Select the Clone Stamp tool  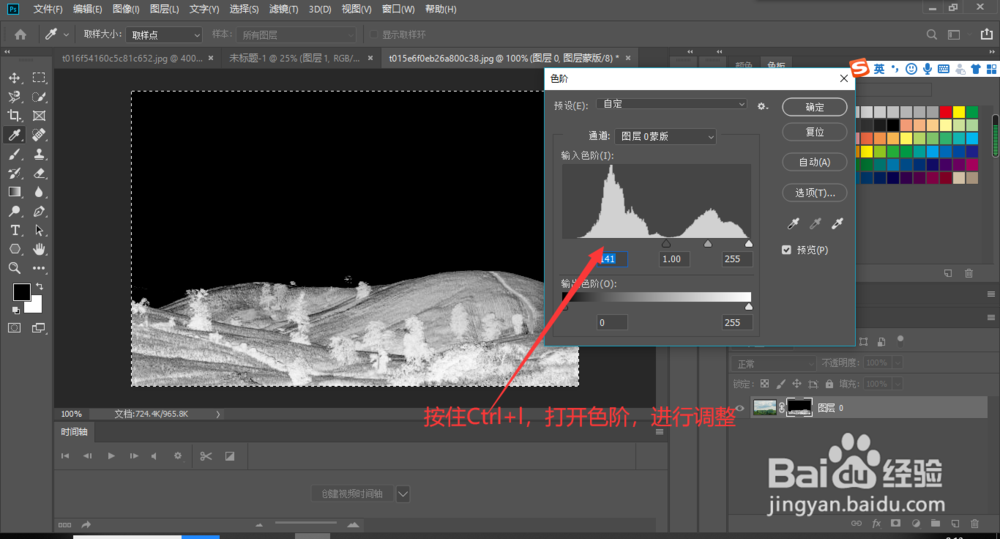click(39, 154)
